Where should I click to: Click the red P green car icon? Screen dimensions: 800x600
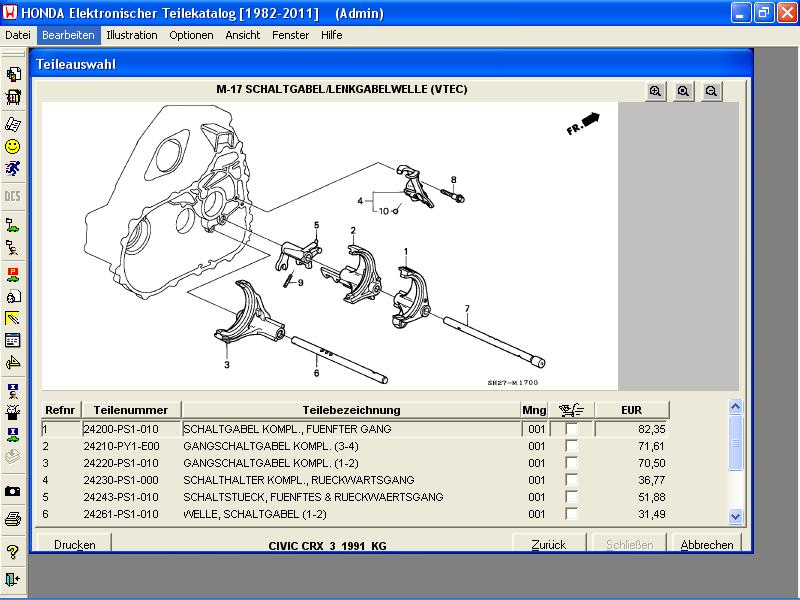point(13,274)
